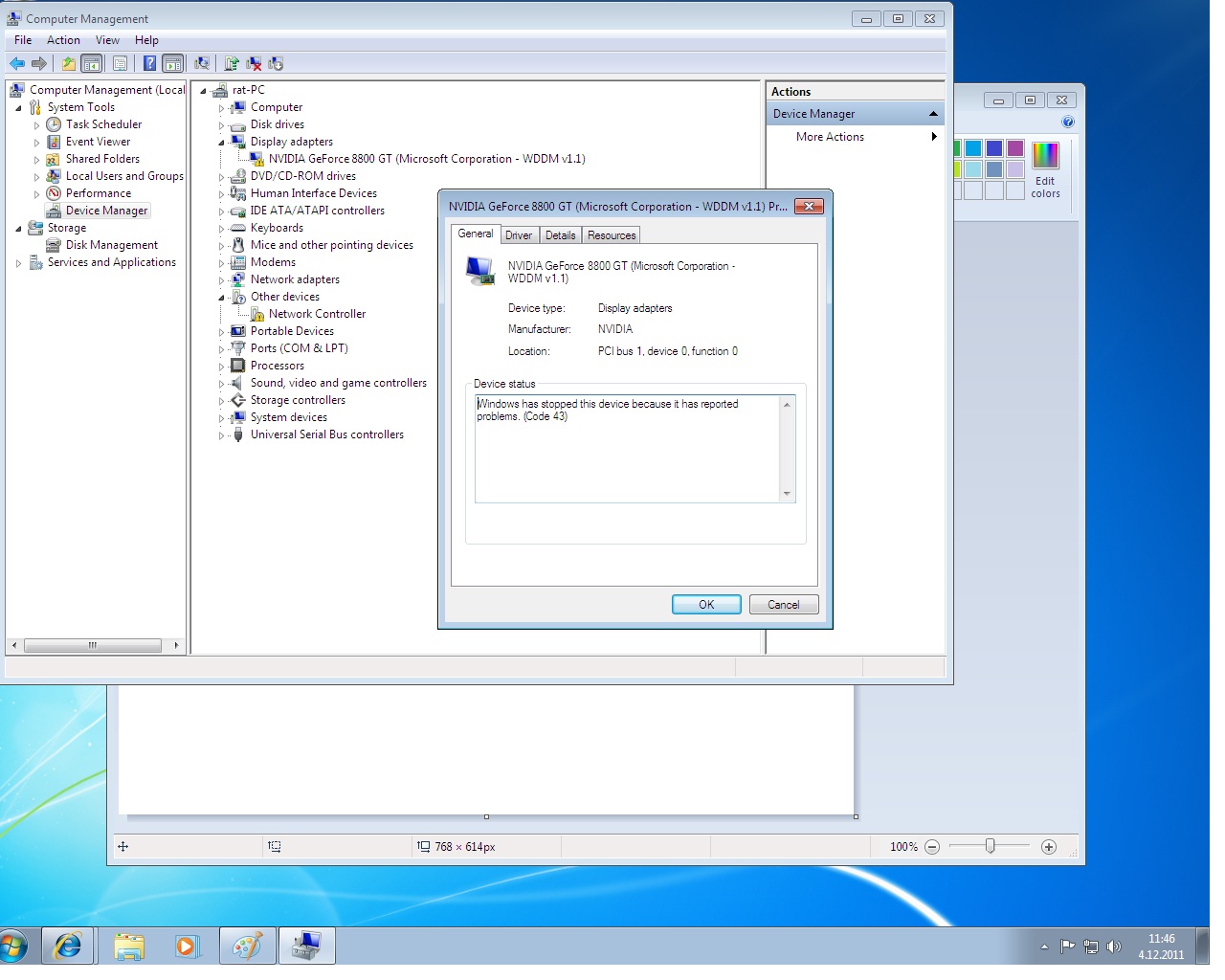
Task: Select the Network Controller device with warning
Action: pos(317,314)
